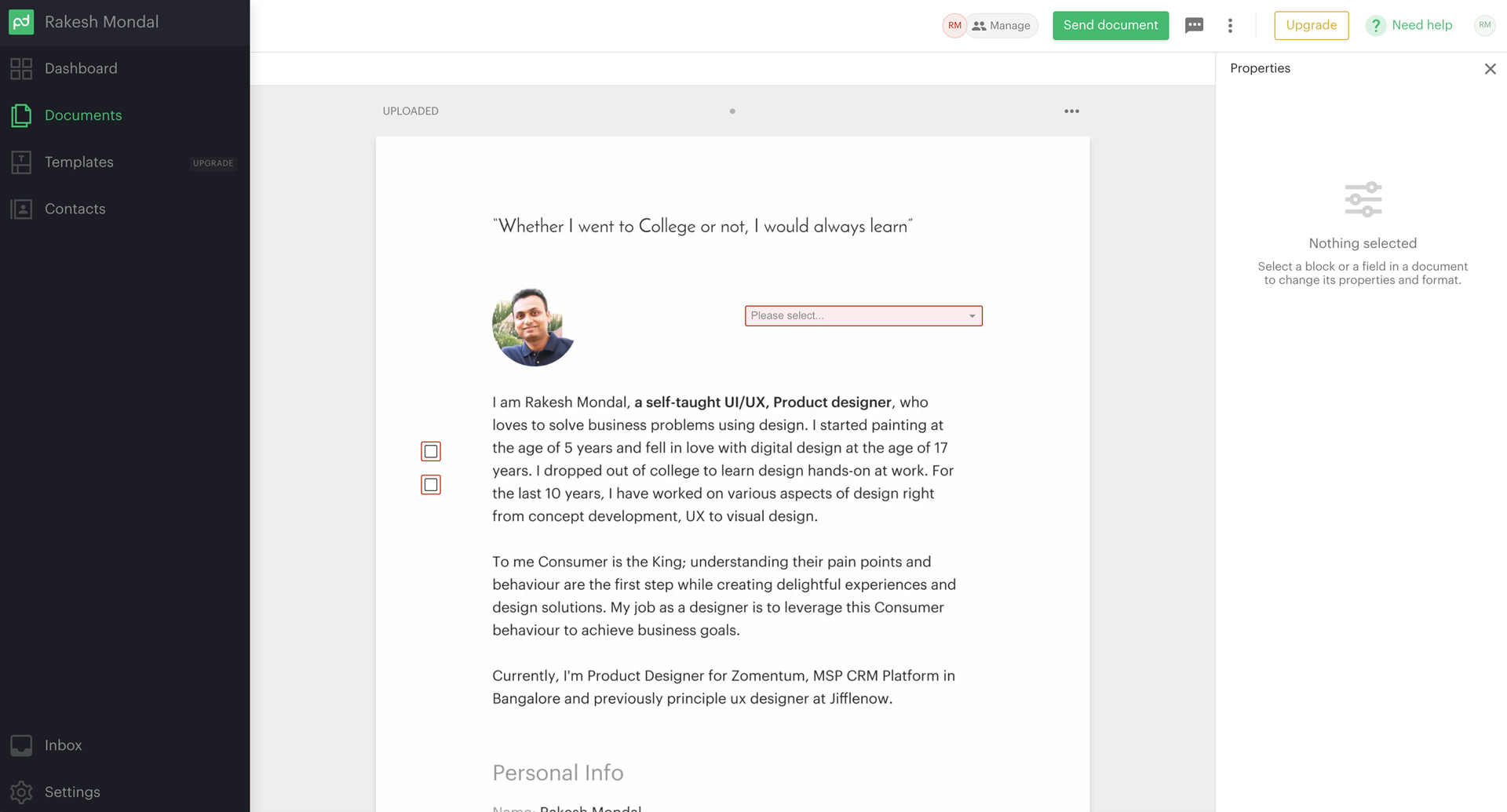This screenshot has width=1507, height=812.
Task: Open the Manage recipients pill
Action: pyautogui.click(x=1002, y=26)
